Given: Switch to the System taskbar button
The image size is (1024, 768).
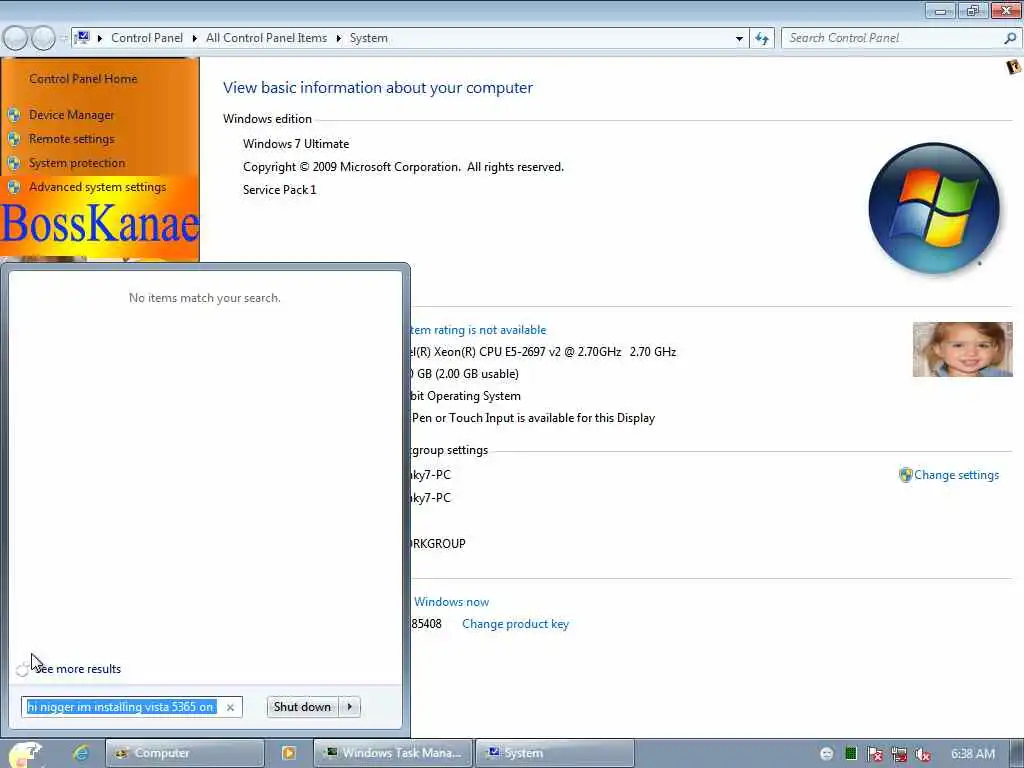Looking at the screenshot, I should (555, 753).
